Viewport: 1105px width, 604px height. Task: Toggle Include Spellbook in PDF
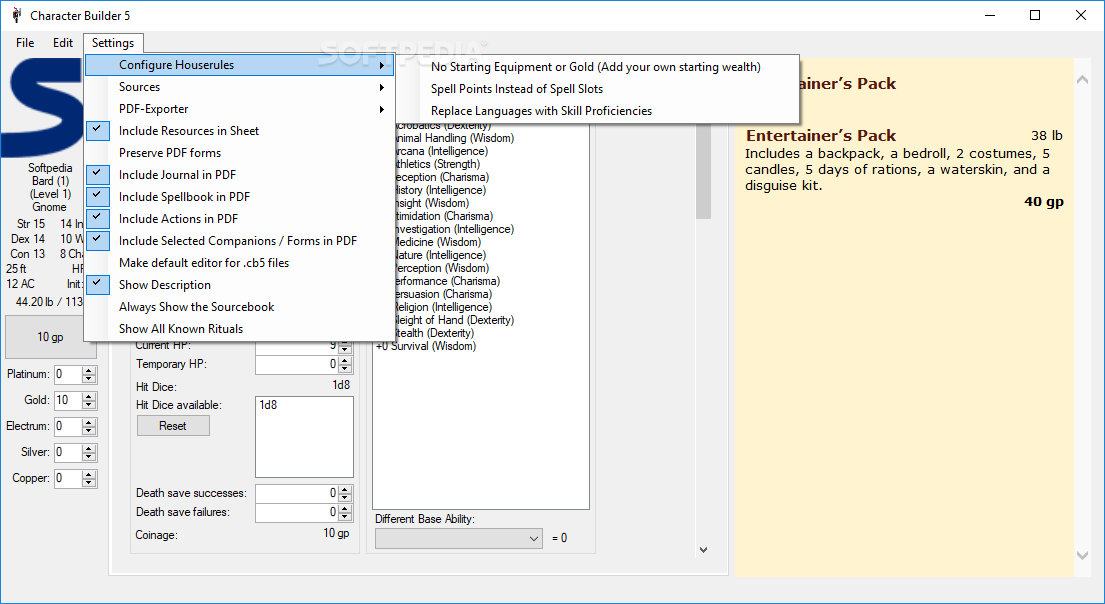[x=239, y=197]
